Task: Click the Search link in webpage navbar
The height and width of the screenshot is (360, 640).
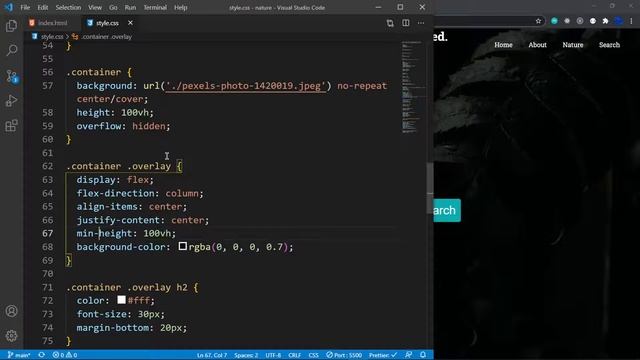Action: pyautogui.click(x=609, y=45)
